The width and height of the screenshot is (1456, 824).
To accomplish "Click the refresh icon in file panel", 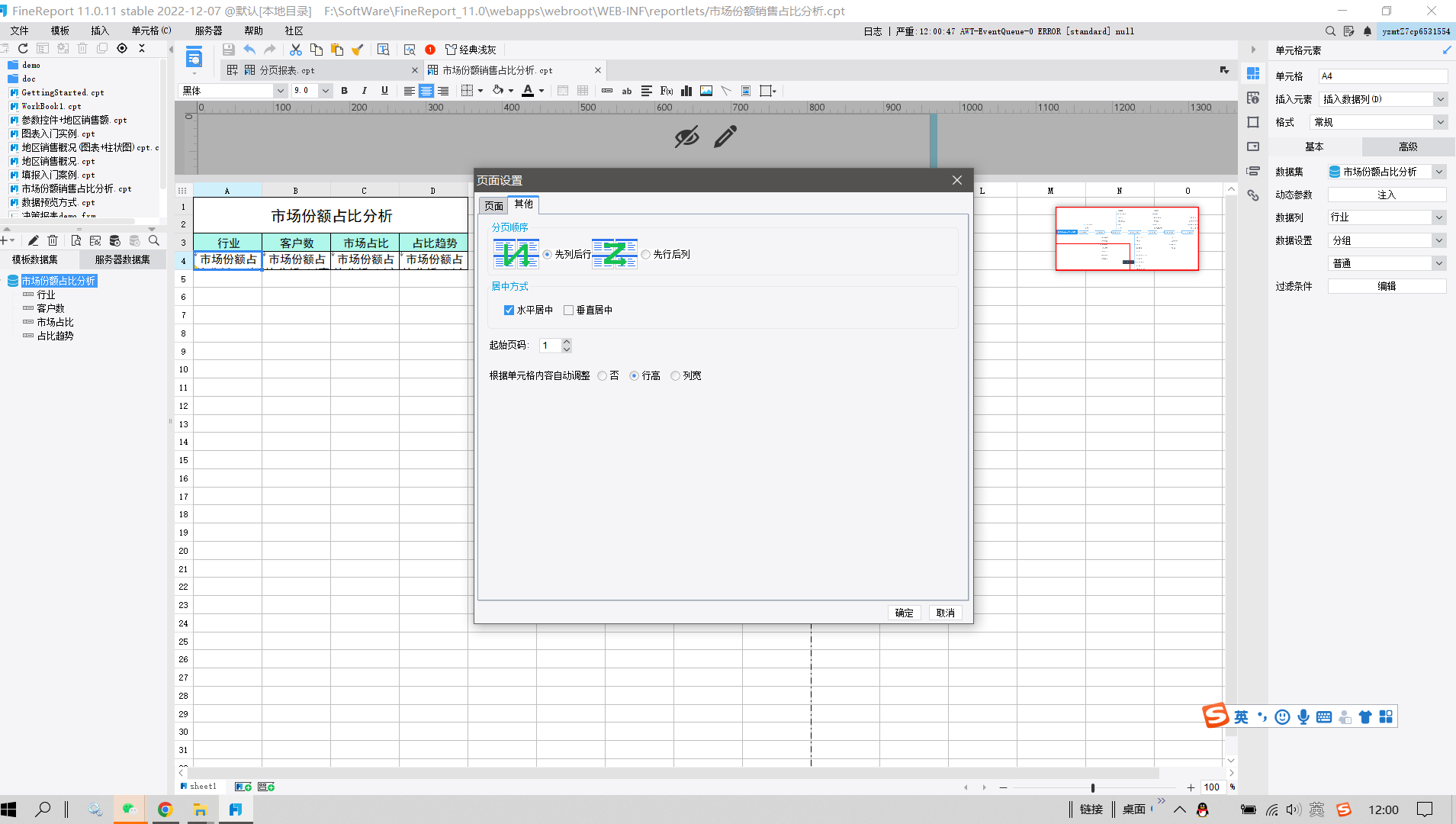I will click(23, 48).
